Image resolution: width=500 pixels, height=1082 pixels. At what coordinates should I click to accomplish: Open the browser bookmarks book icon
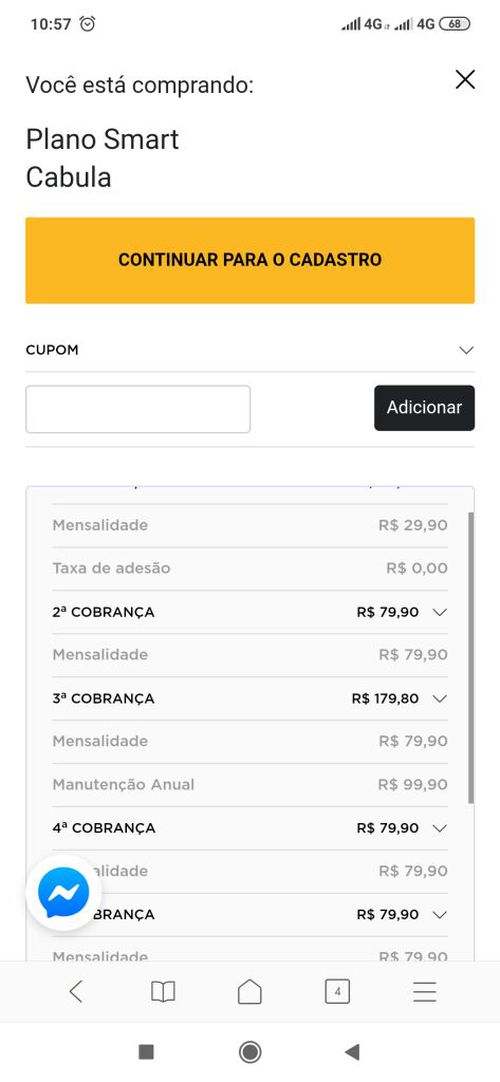163,992
